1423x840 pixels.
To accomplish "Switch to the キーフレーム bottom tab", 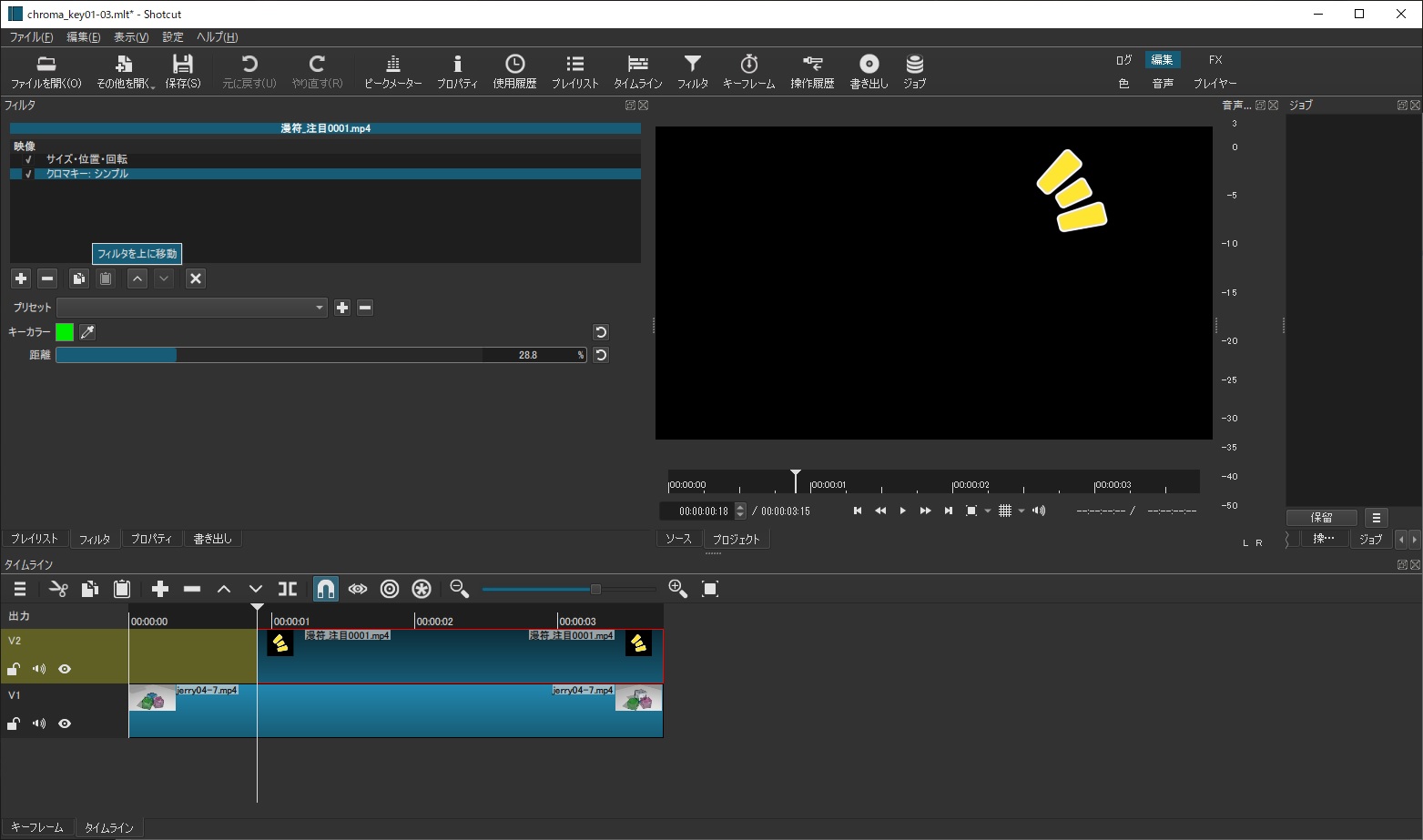I will pyautogui.click(x=37, y=827).
